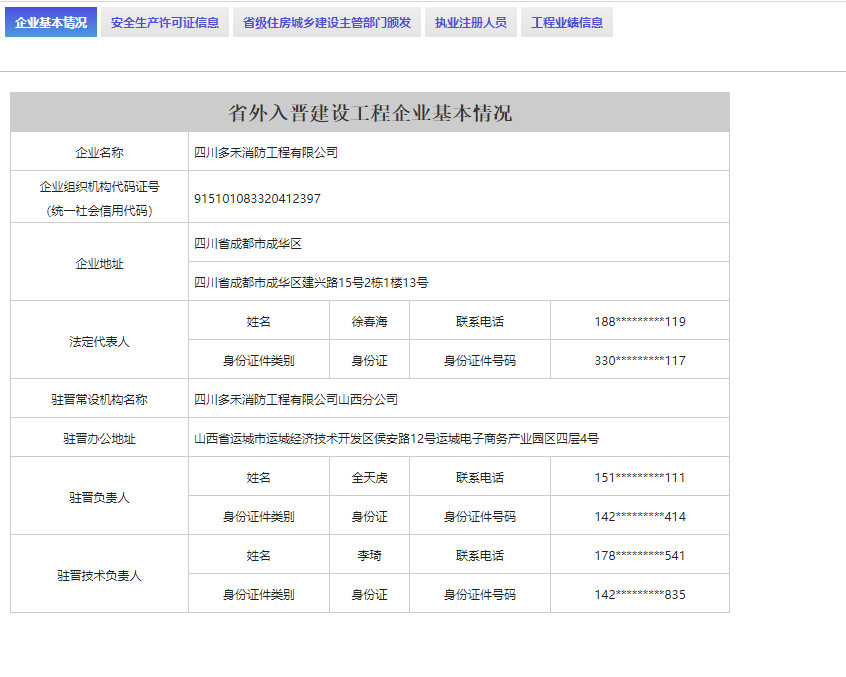
Task: Click legal representative name 徐春海
Action: coord(369,322)
